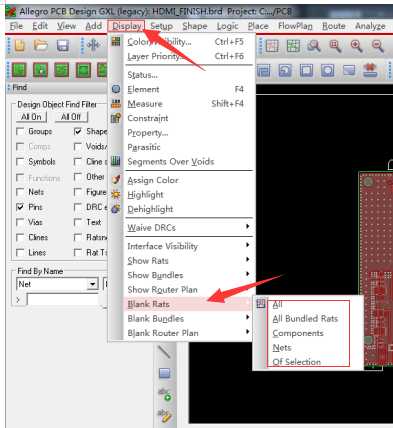Expand the Waive DRCs submenu
This screenshot has height=428, width=393.
(248, 227)
